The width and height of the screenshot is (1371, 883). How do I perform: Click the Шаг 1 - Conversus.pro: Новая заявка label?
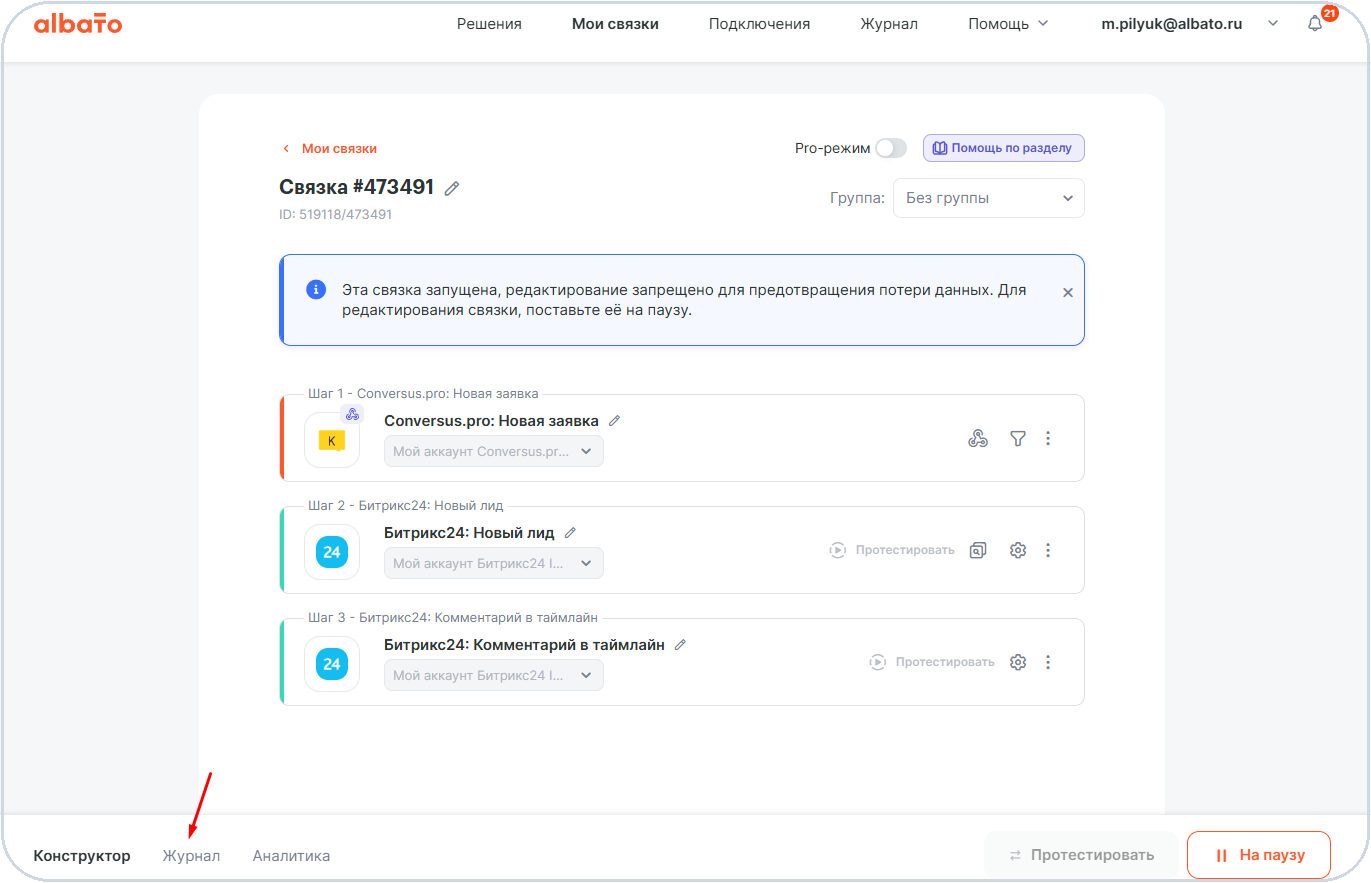423,394
